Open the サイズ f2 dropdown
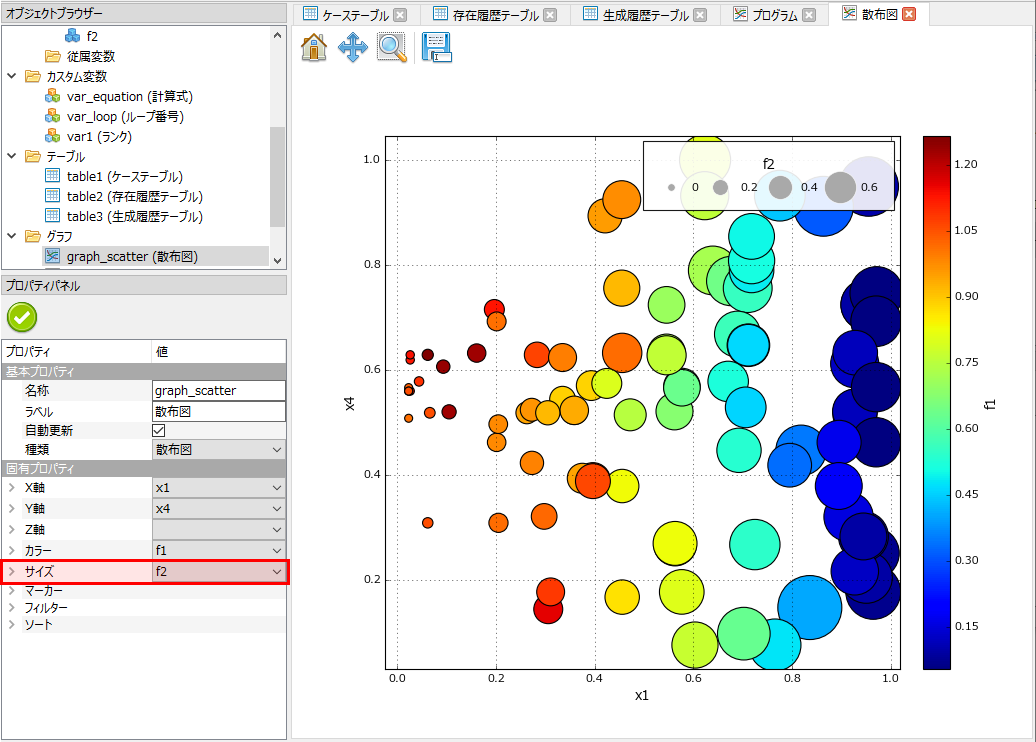The height and width of the screenshot is (742, 1036). 277,572
